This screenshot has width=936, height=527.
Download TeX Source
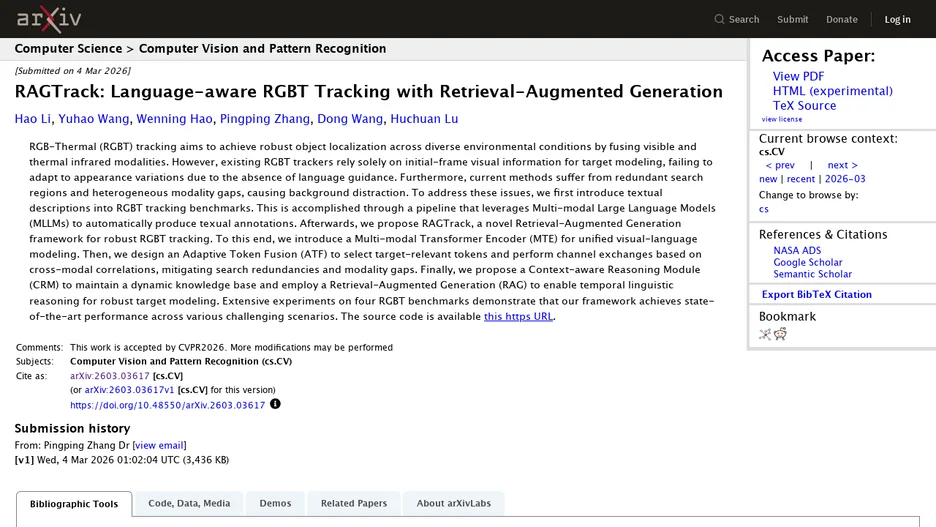804,106
